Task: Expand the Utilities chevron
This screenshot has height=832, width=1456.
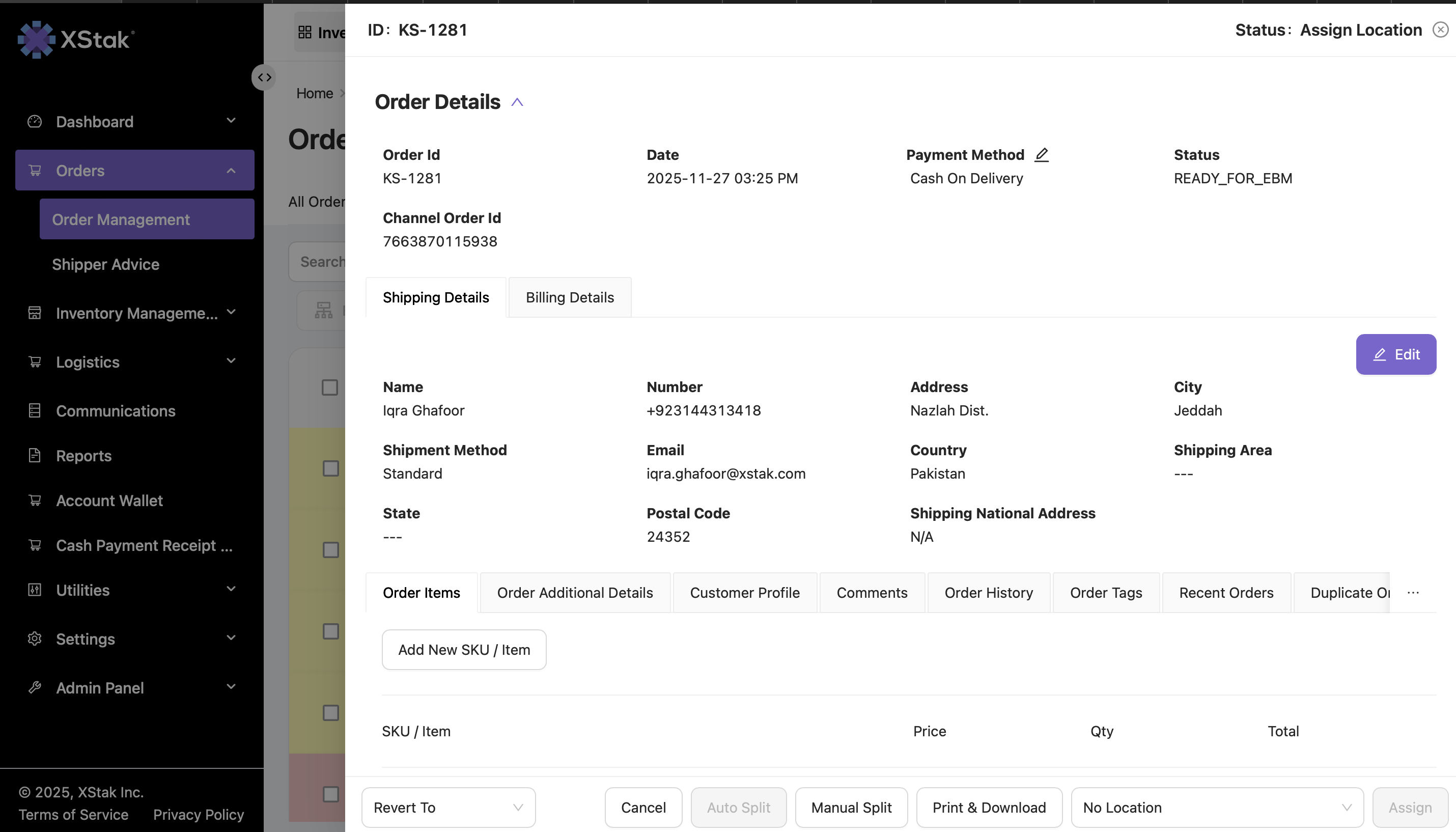Action: click(231, 589)
